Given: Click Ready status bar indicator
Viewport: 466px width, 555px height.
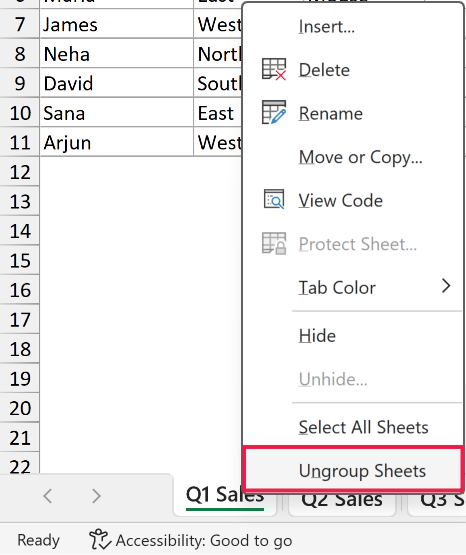Looking at the screenshot, I should click(x=38, y=540).
